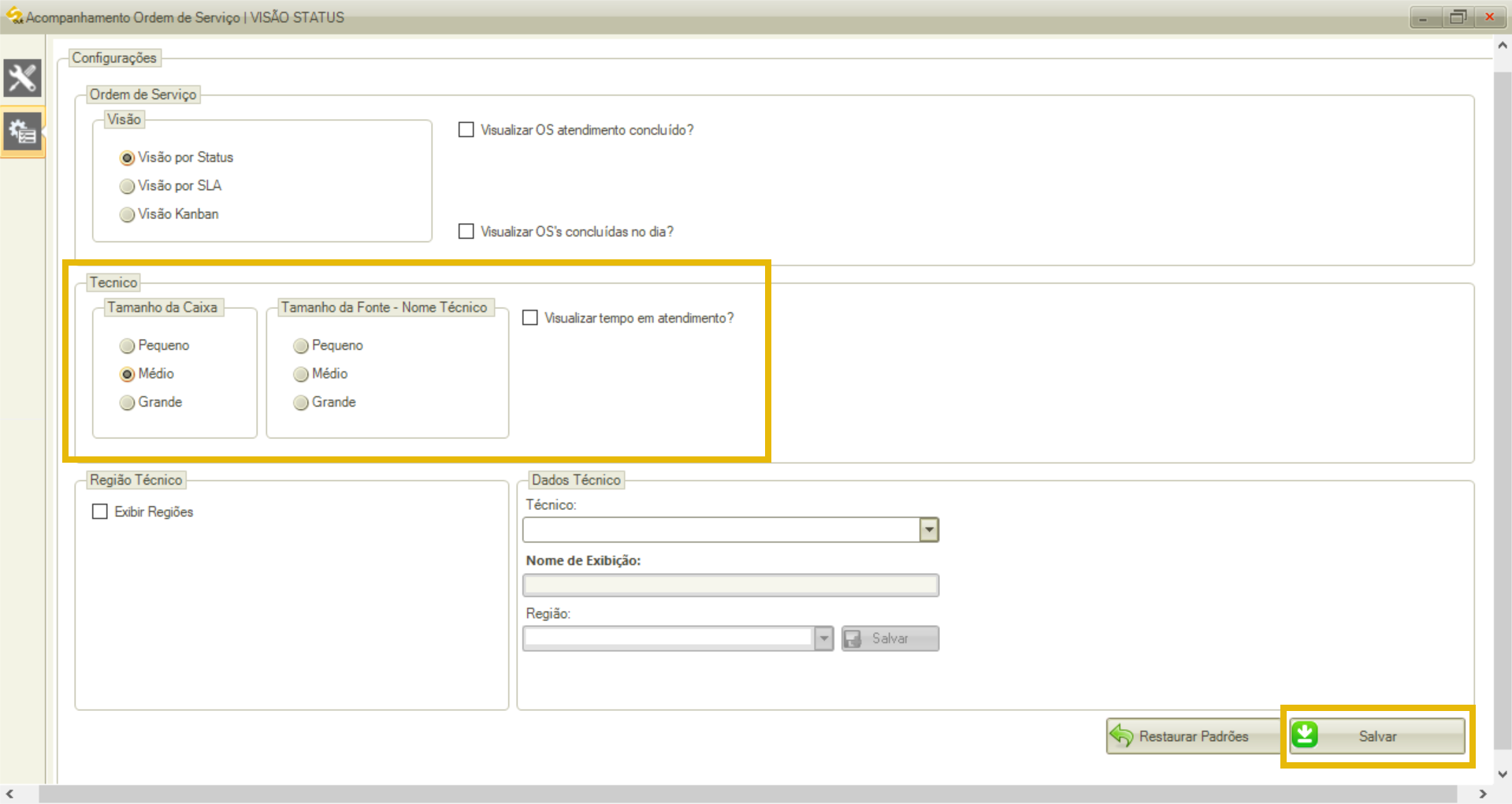The image size is (1512, 804).
Task: Click the Técnico combo box field
Action: coord(730,530)
